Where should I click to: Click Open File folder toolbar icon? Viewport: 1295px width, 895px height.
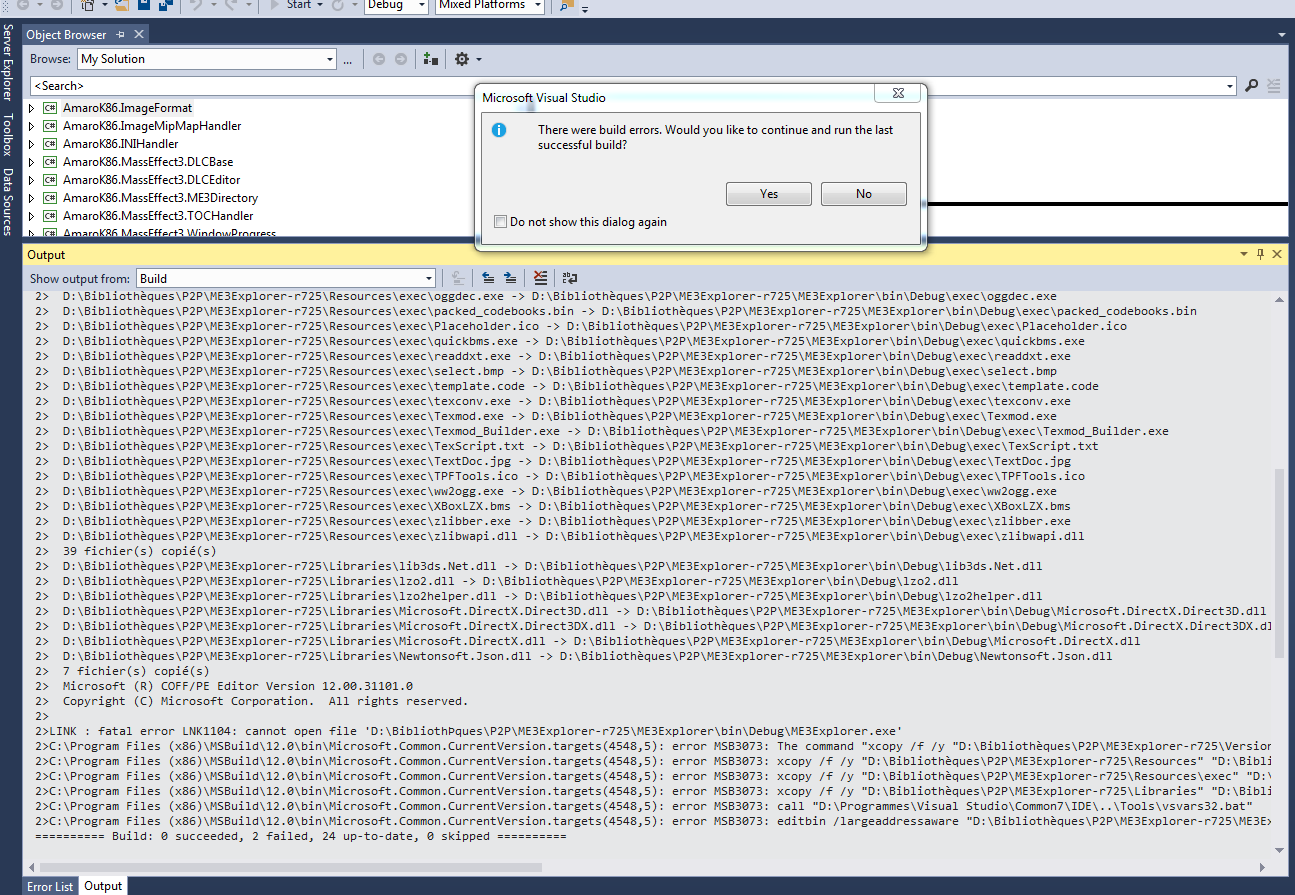click(121, 5)
